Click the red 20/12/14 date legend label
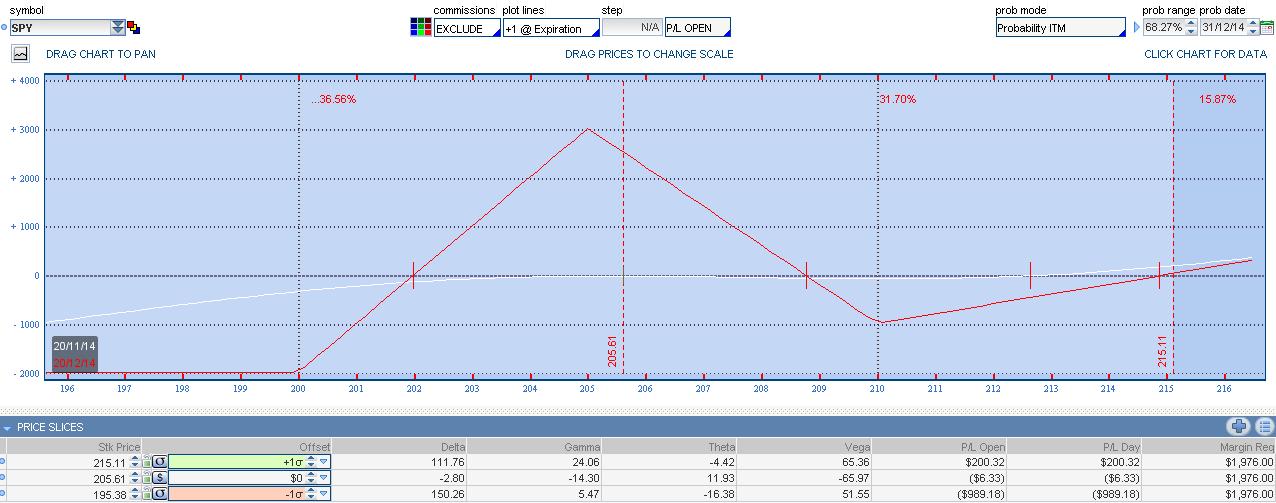 click(75, 362)
